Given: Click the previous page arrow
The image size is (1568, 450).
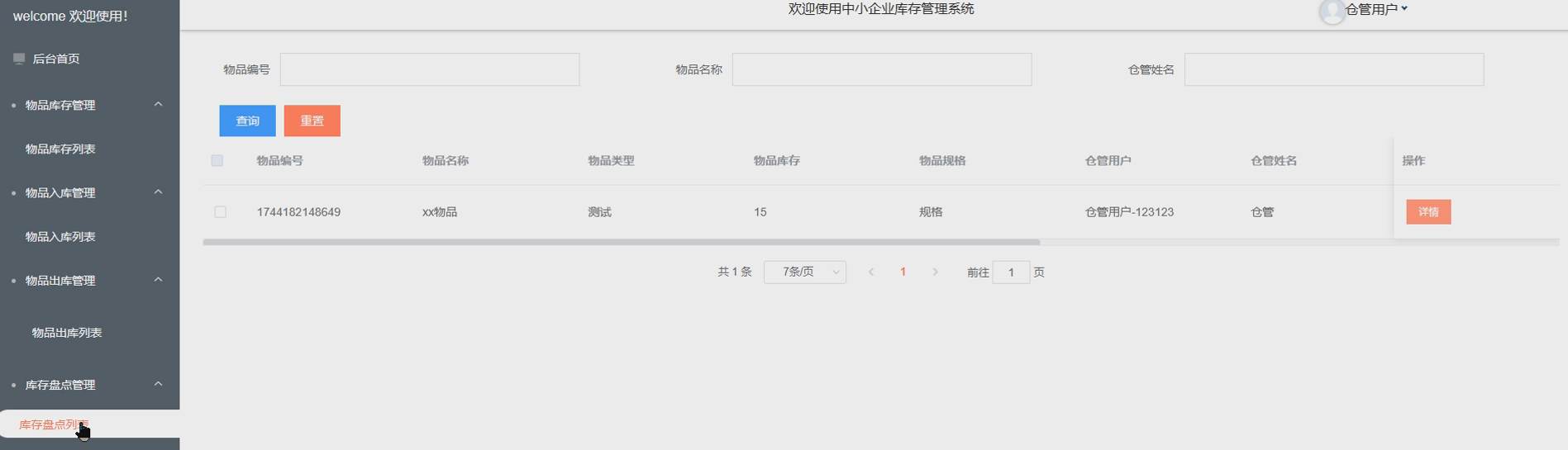Looking at the screenshot, I should click(871, 272).
